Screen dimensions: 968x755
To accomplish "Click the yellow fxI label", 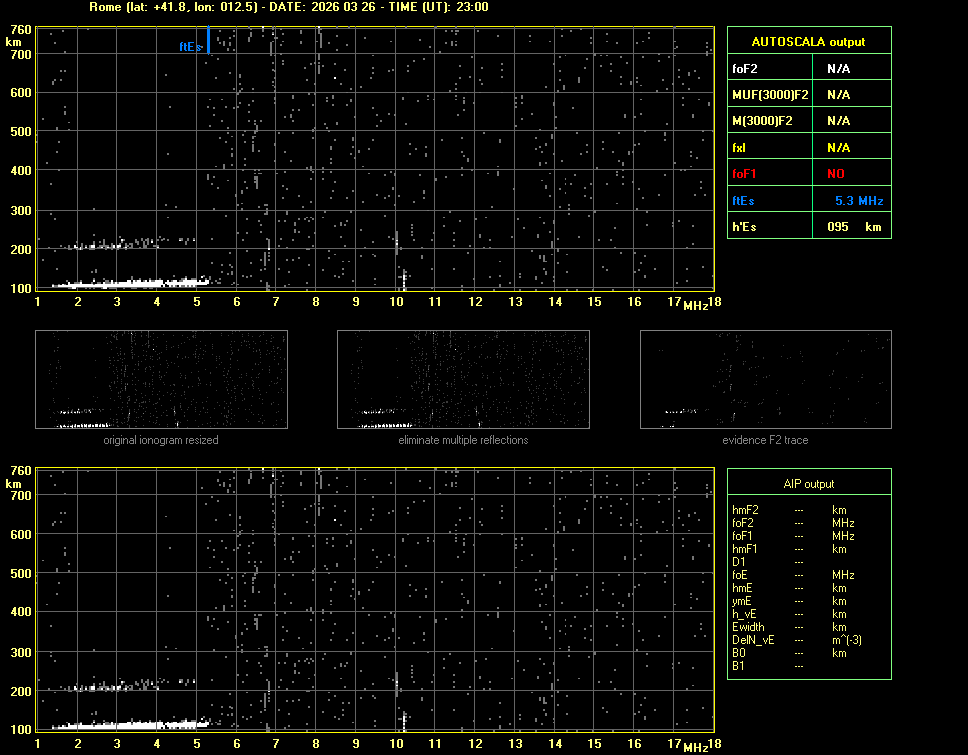I will click(x=741, y=148).
